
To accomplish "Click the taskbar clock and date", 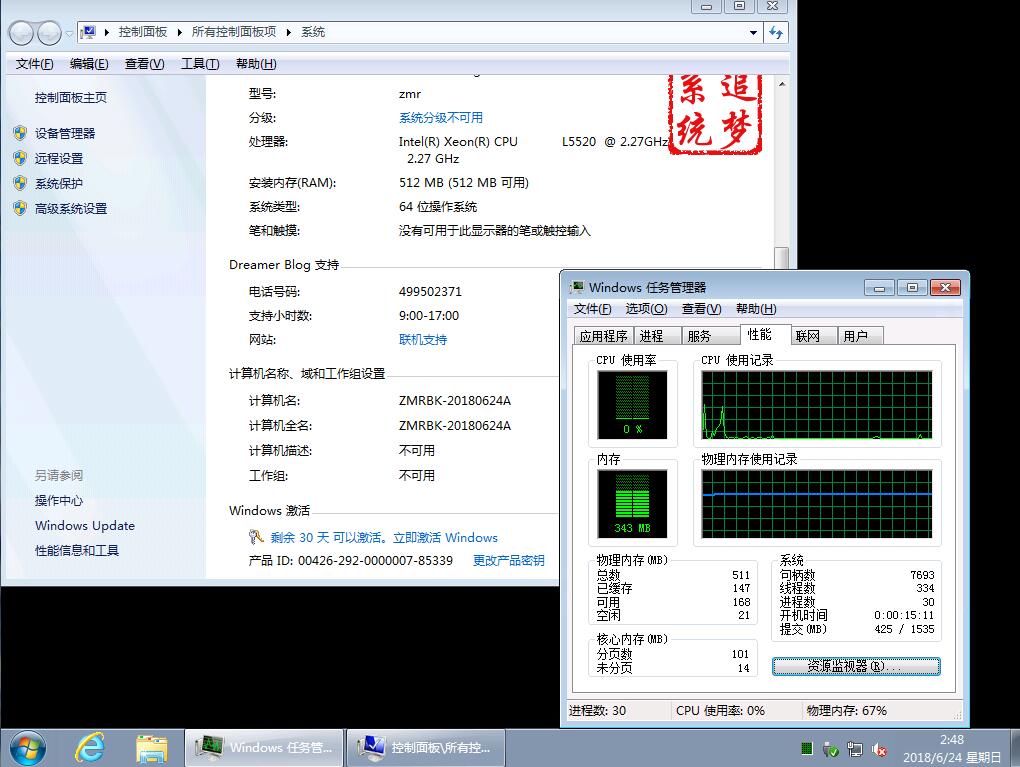I will 952,748.
